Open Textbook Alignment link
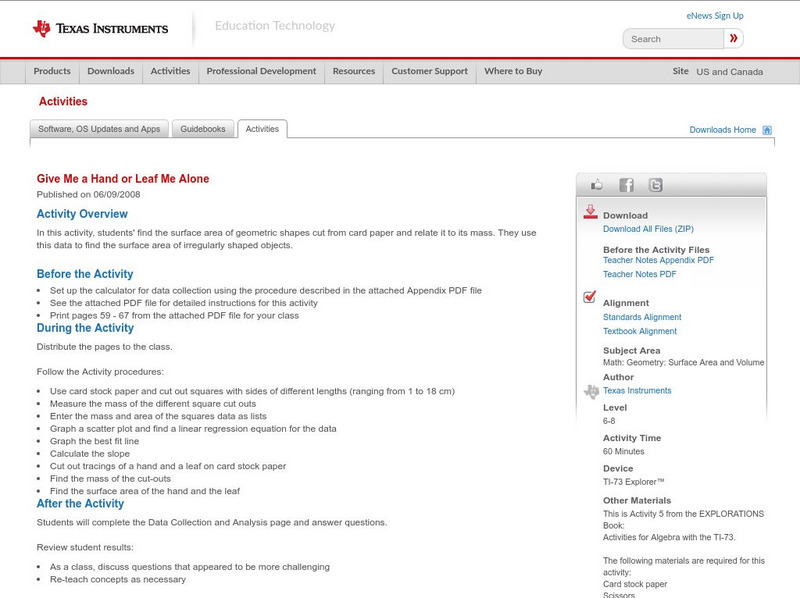800x598 pixels. click(640, 331)
